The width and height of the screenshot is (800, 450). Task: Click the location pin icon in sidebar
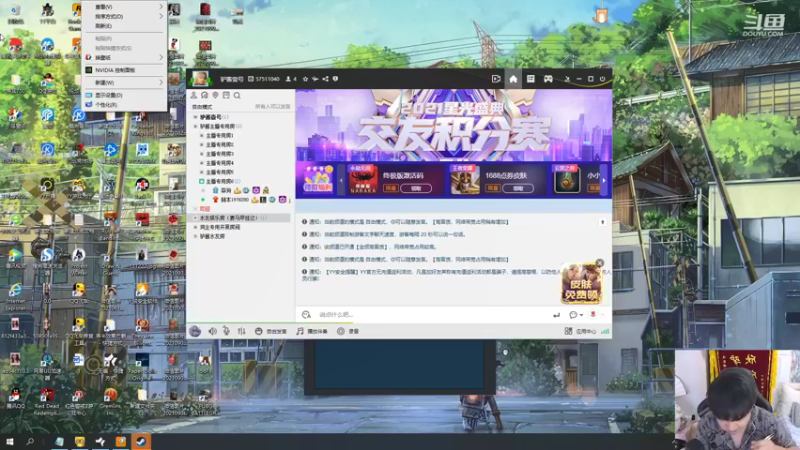point(215,95)
